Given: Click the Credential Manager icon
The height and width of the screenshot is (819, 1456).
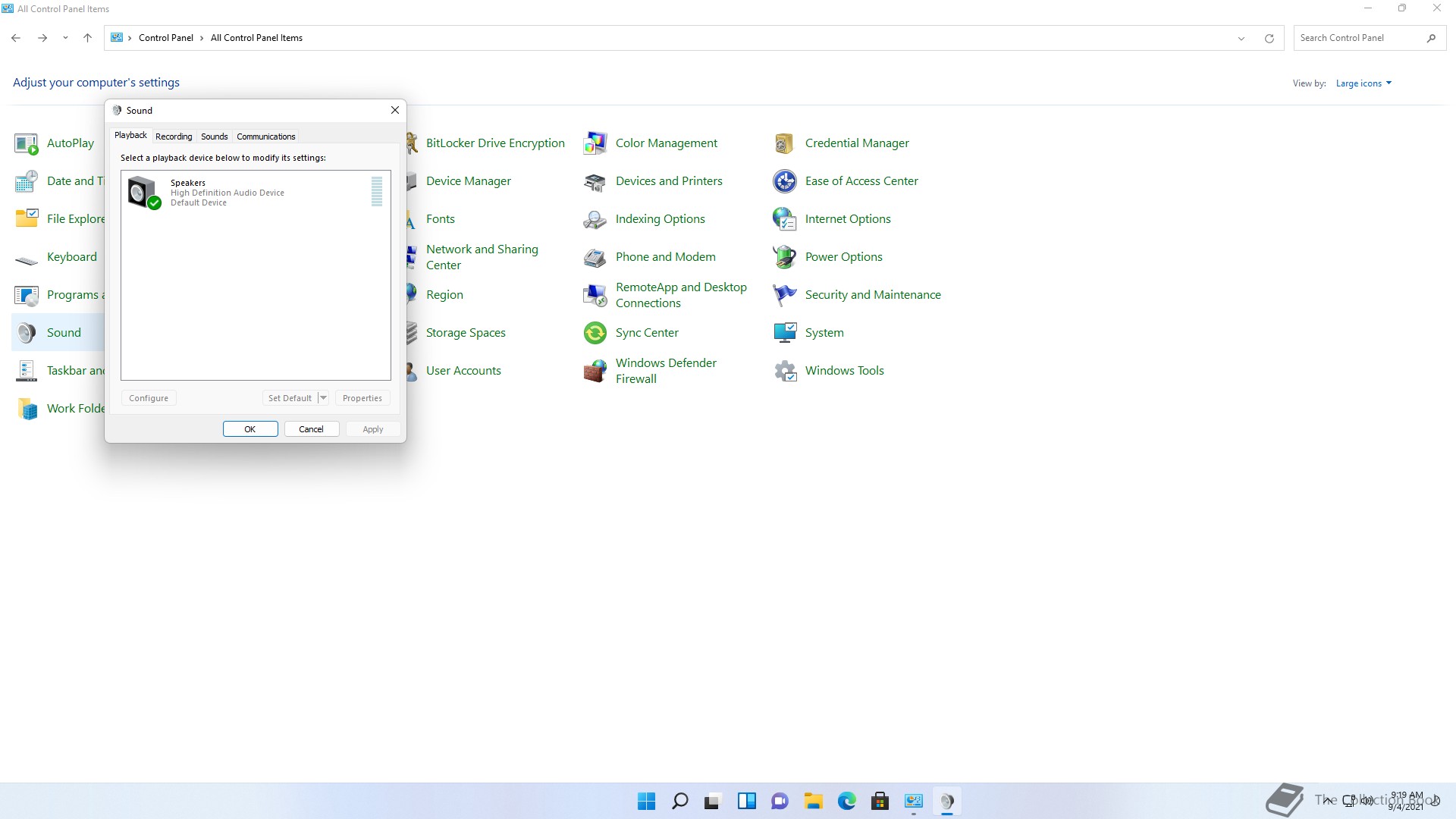Looking at the screenshot, I should [785, 143].
